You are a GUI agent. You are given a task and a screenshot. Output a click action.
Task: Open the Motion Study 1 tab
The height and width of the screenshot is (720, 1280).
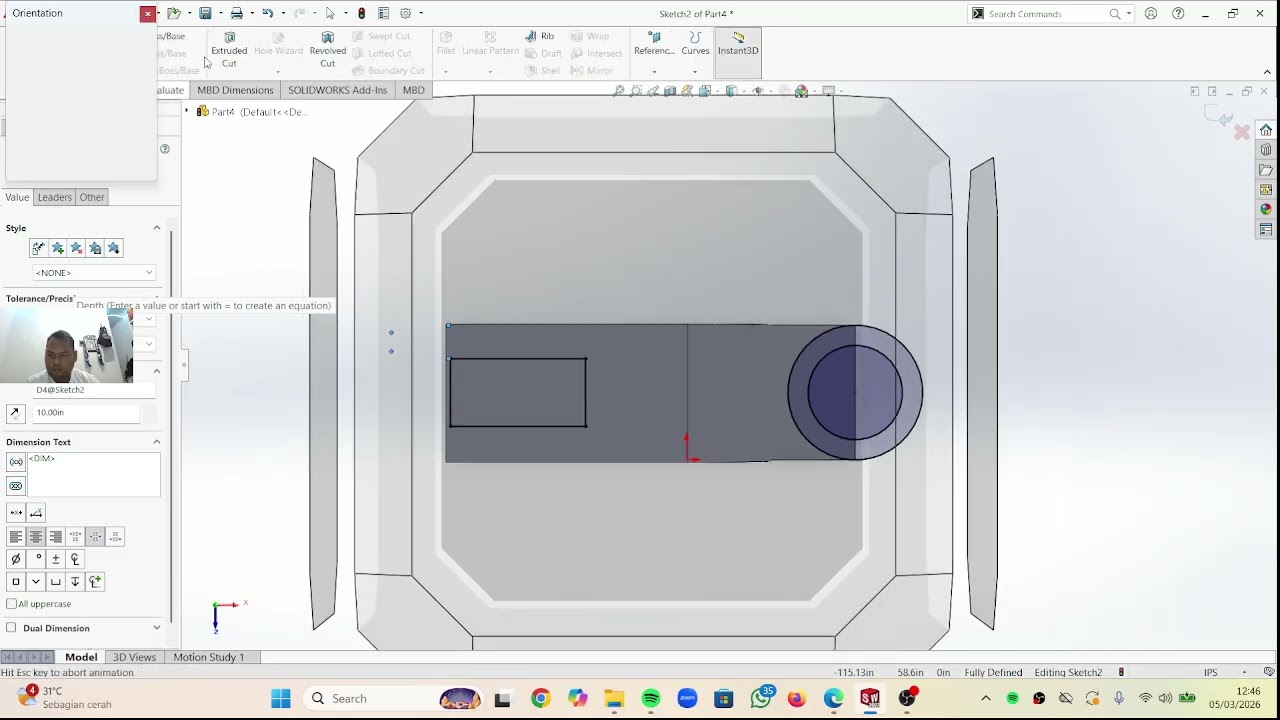[209, 657]
